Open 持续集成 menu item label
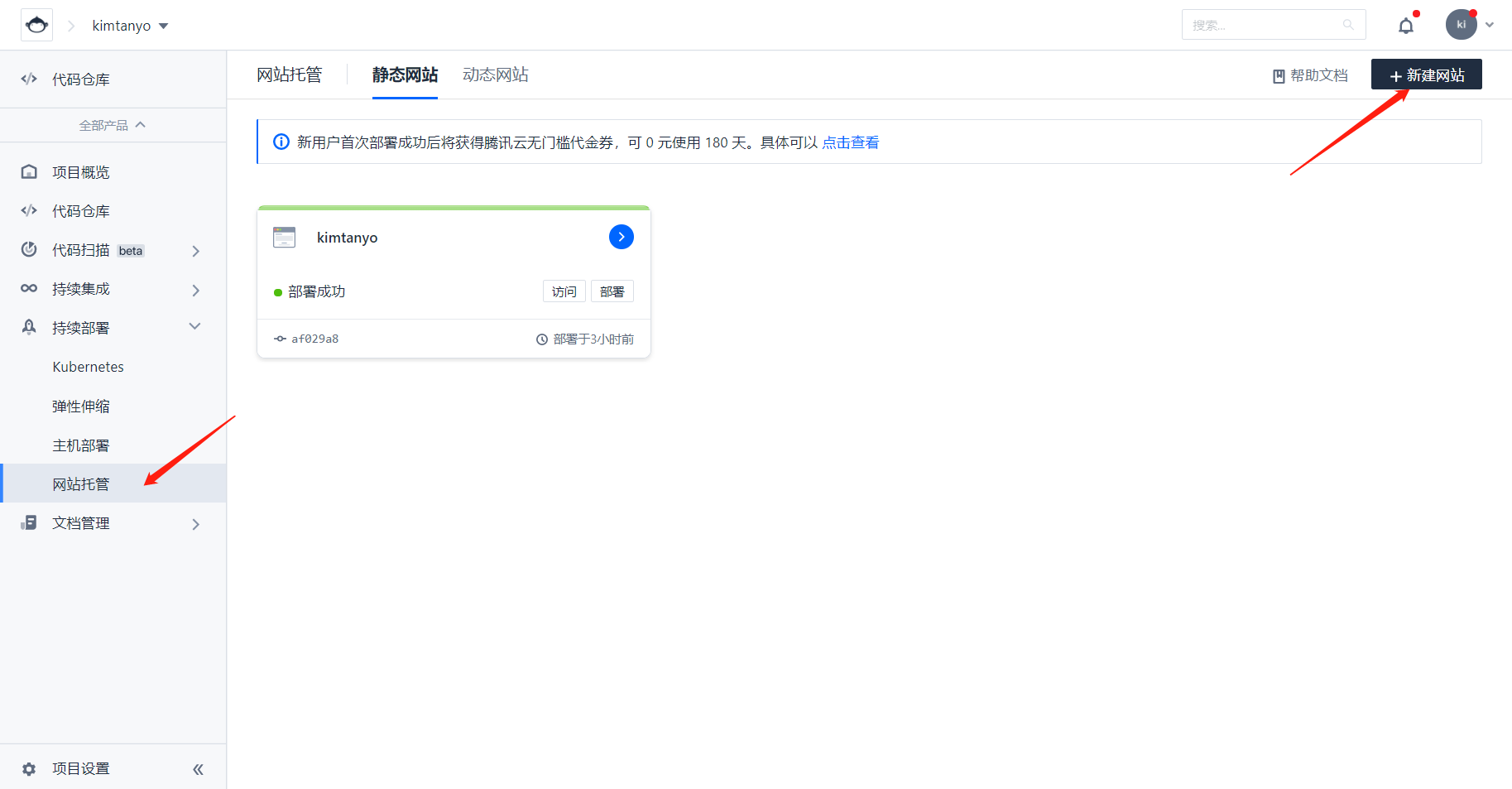 81,289
